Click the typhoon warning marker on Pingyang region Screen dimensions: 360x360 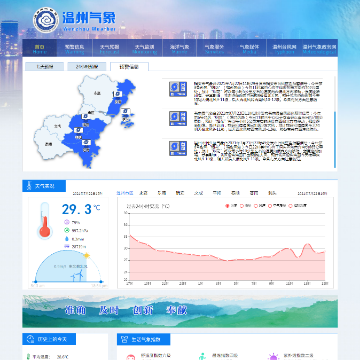pos(78,130)
